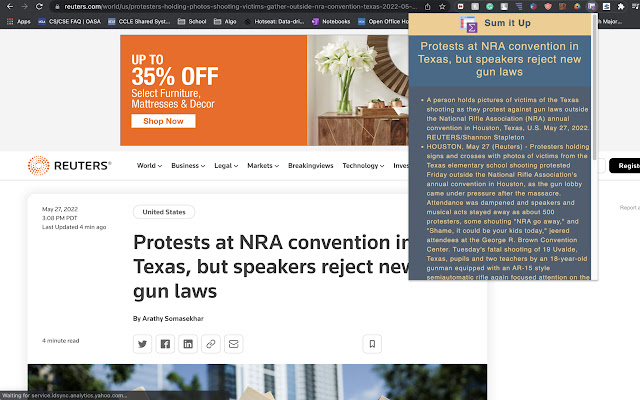The height and width of the screenshot is (400, 640).
Task: Open the United States topic tag
Action: coord(163,212)
